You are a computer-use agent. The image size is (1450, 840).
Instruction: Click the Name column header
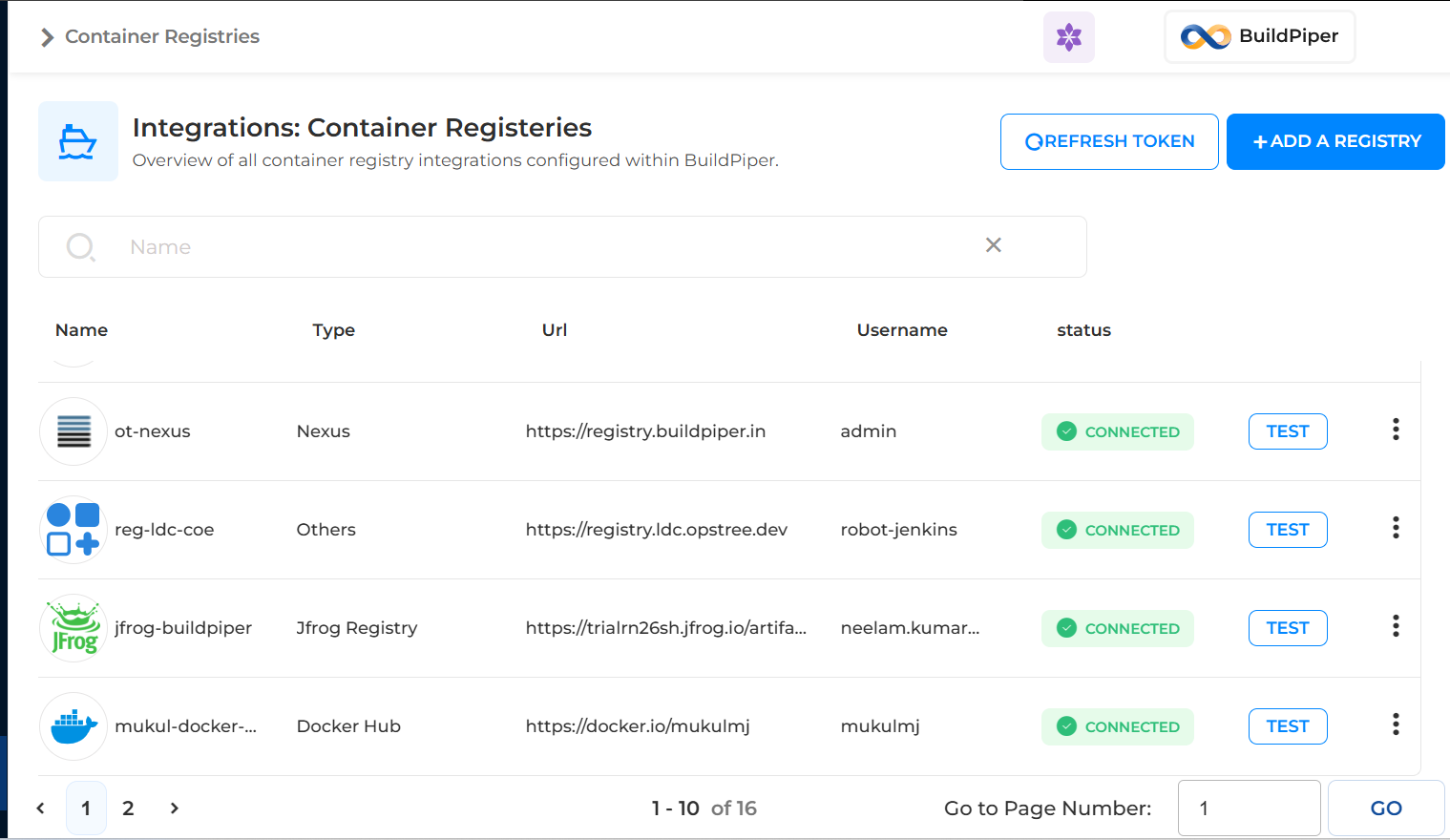[x=81, y=330]
